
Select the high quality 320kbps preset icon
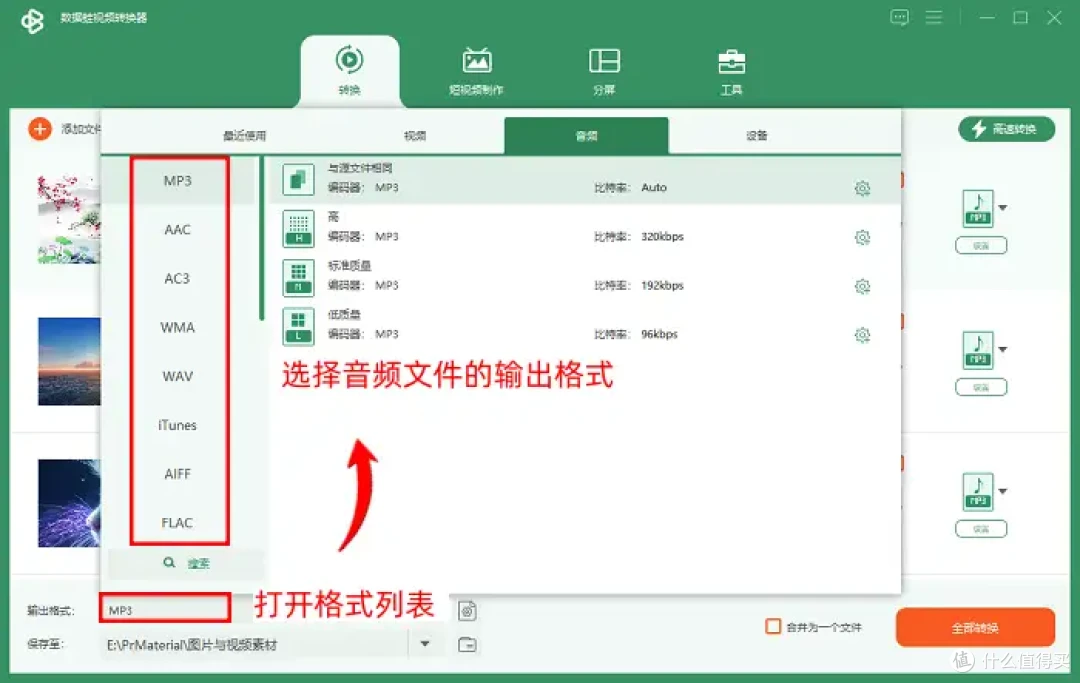(298, 229)
